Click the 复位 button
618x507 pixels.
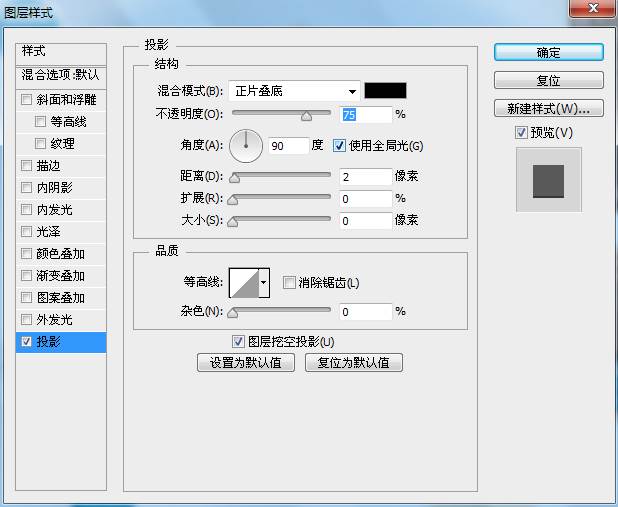[549, 80]
